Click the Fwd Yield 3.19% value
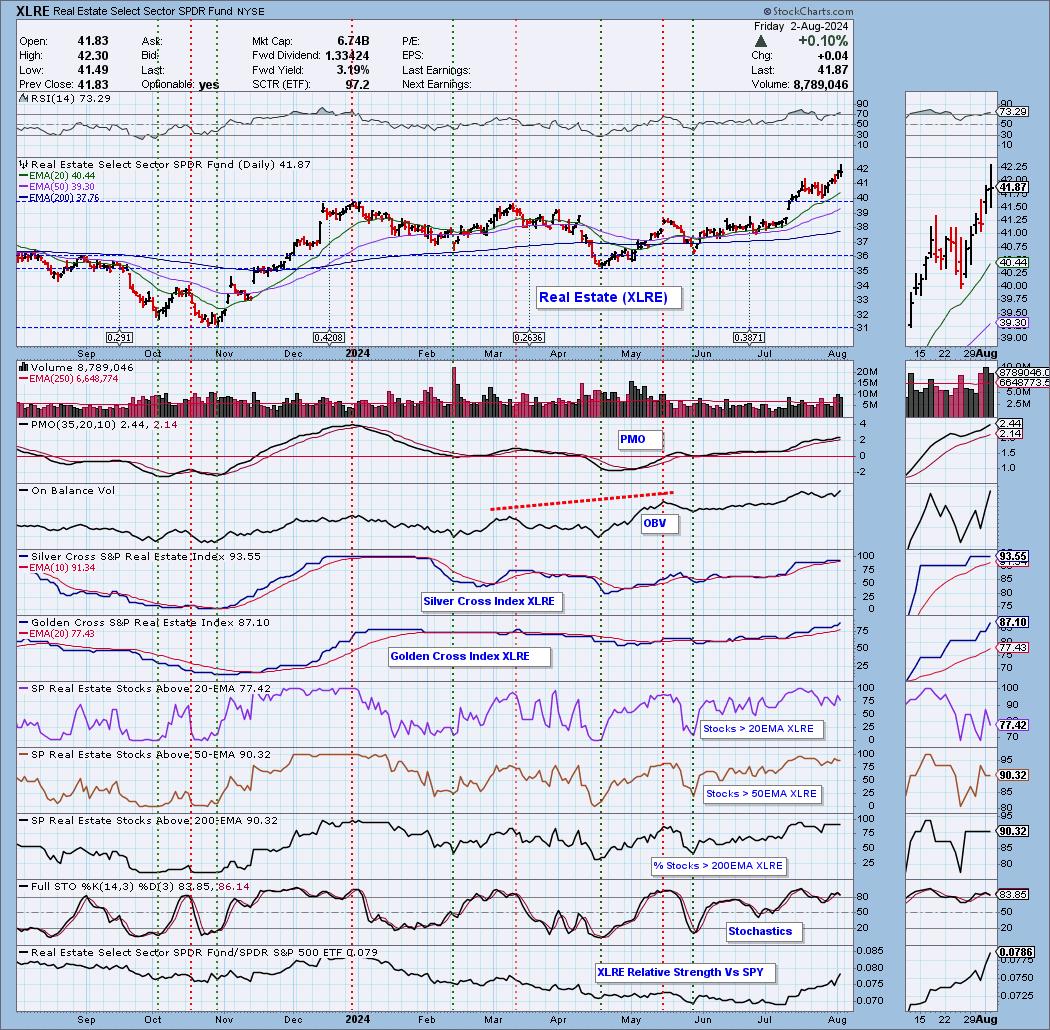The width and height of the screenshot is (1050, 1030). point(353,70)
